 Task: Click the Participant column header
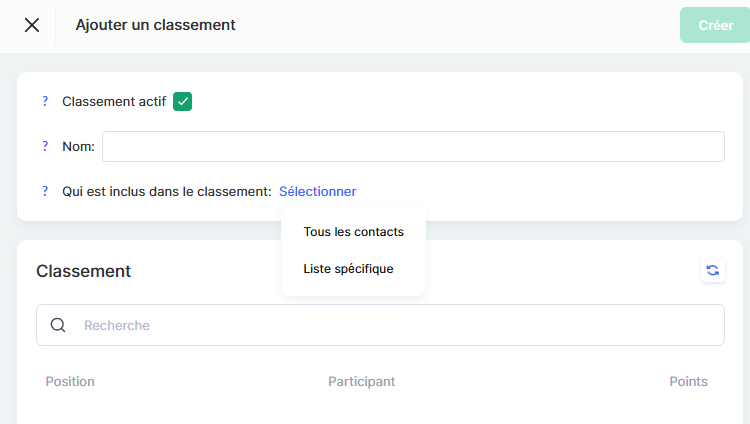pyautogui.click(x=361, y=381)
